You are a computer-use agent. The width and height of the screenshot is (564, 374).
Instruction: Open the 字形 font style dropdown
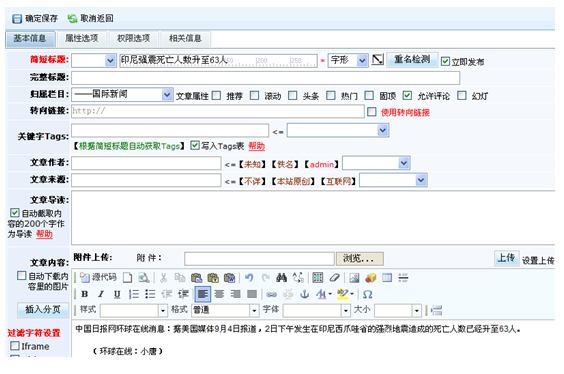347,60
